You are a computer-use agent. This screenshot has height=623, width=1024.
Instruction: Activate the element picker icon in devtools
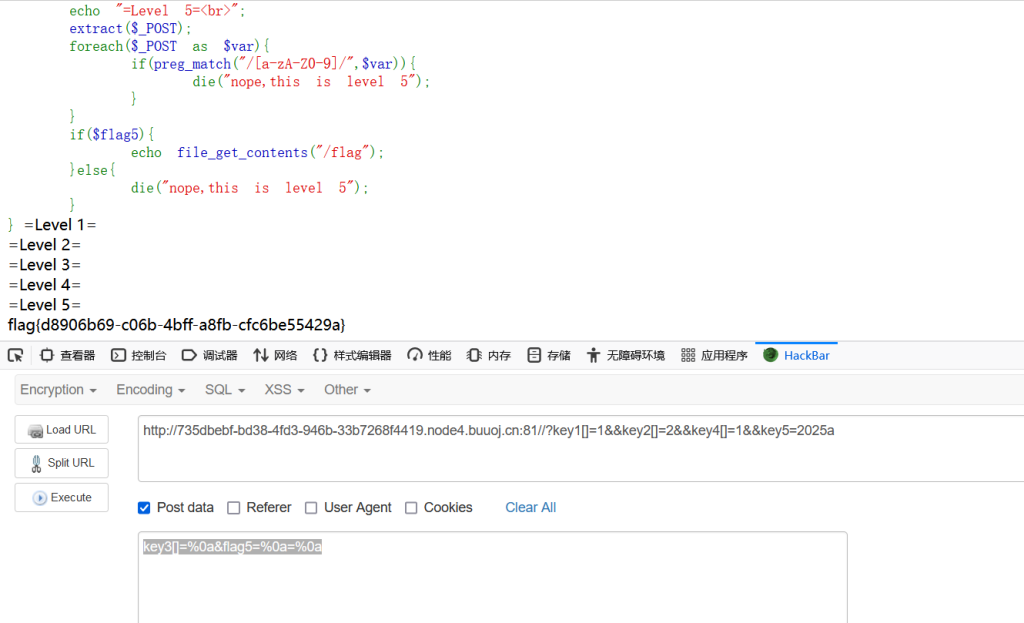[x=15, y=355]
